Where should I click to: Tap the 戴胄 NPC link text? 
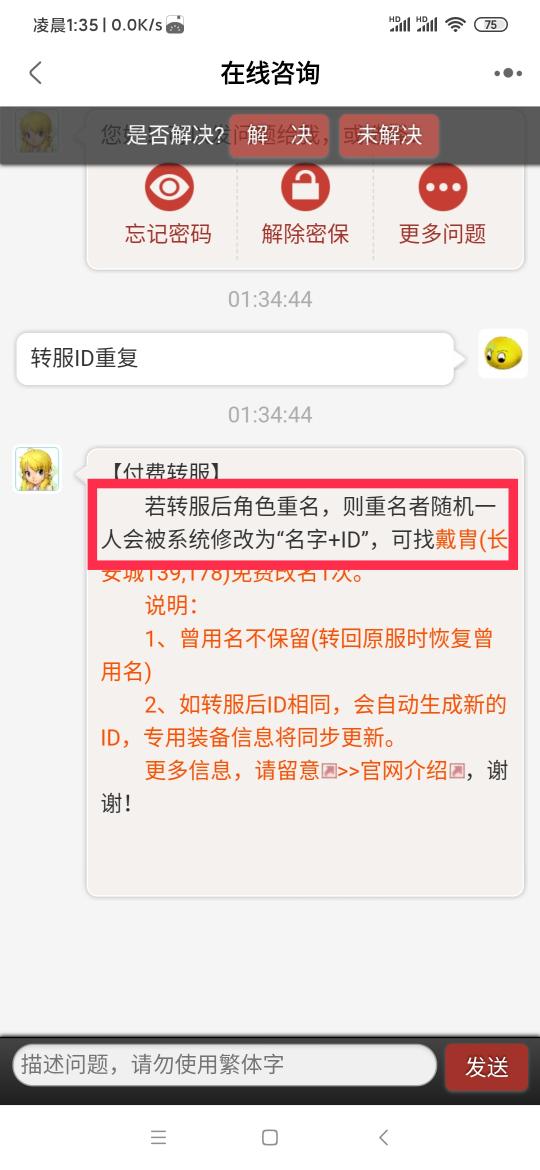coord(457,539)
